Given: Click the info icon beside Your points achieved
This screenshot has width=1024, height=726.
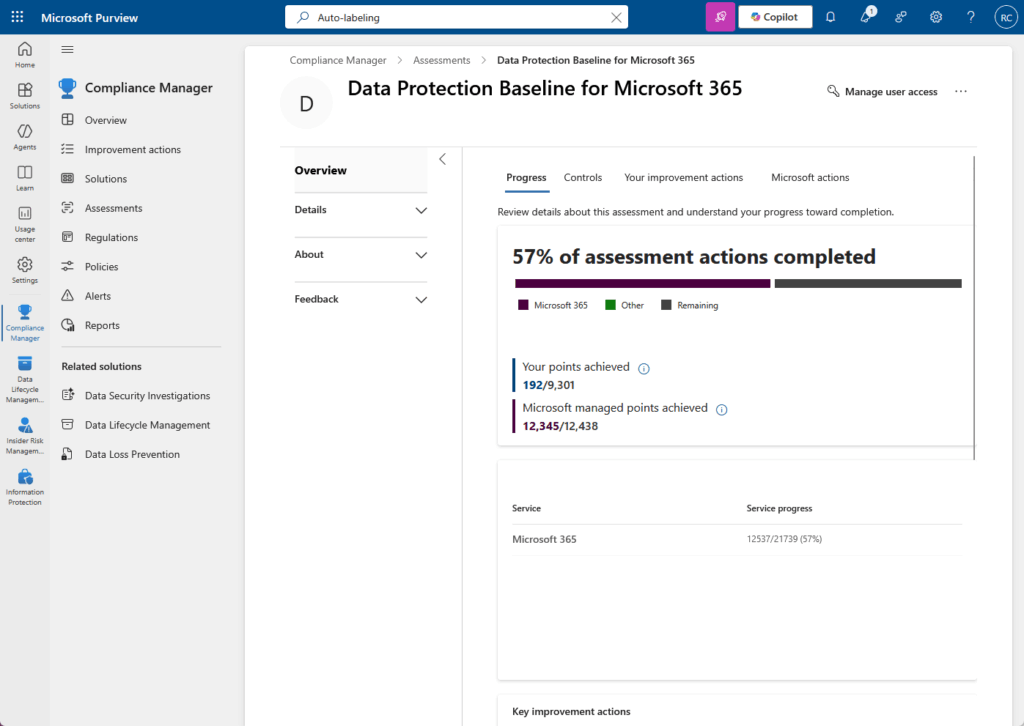Looking at the screenshot, I should tap(643, 369).
